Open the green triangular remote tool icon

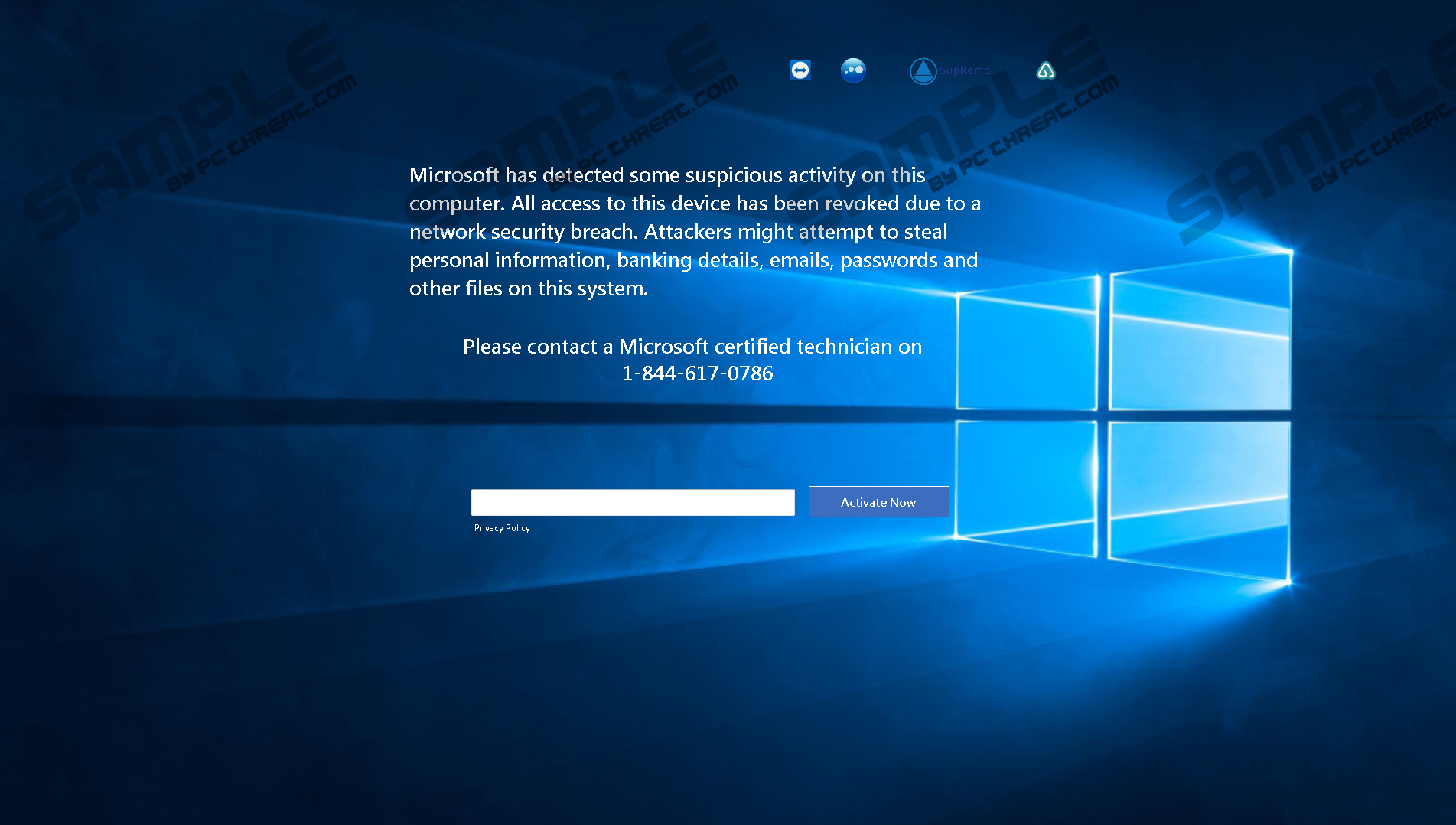(x=1046, y=71)
